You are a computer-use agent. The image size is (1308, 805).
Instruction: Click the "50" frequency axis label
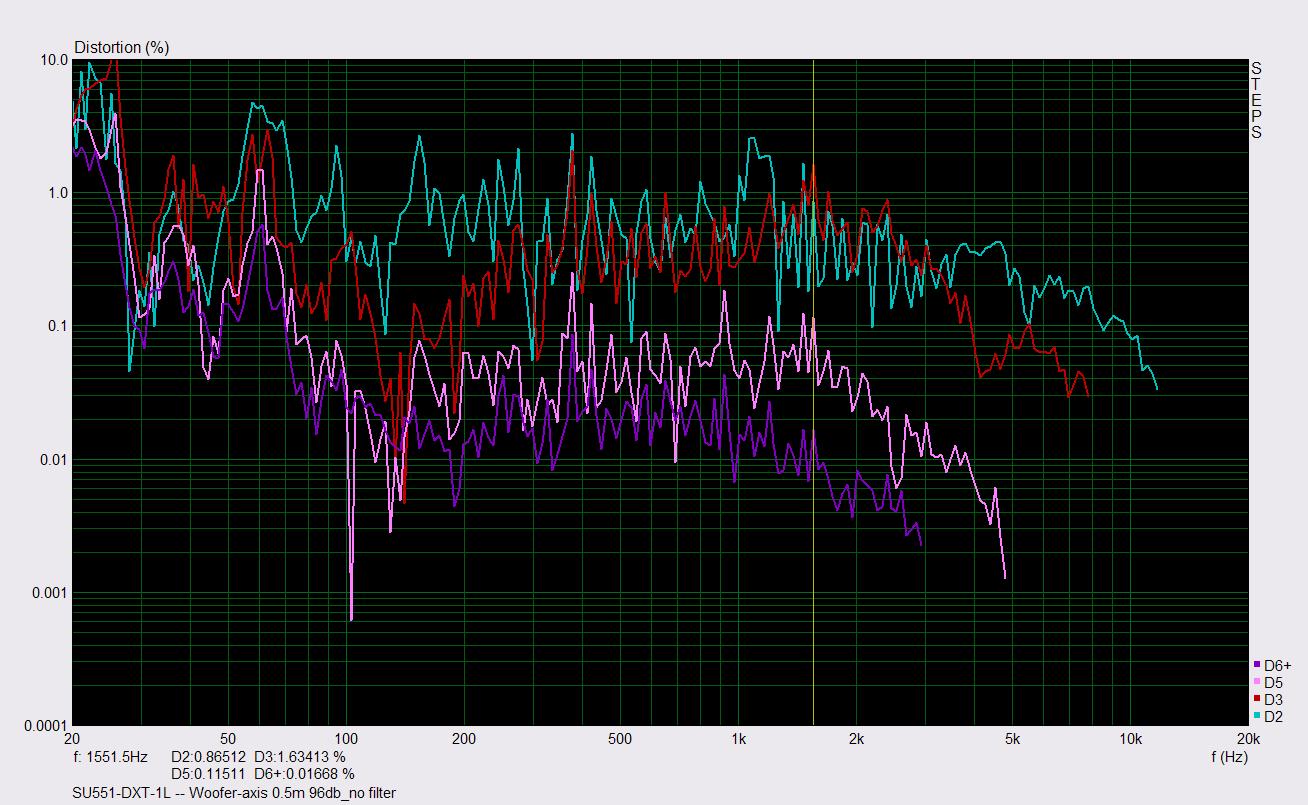coord(228,739)
